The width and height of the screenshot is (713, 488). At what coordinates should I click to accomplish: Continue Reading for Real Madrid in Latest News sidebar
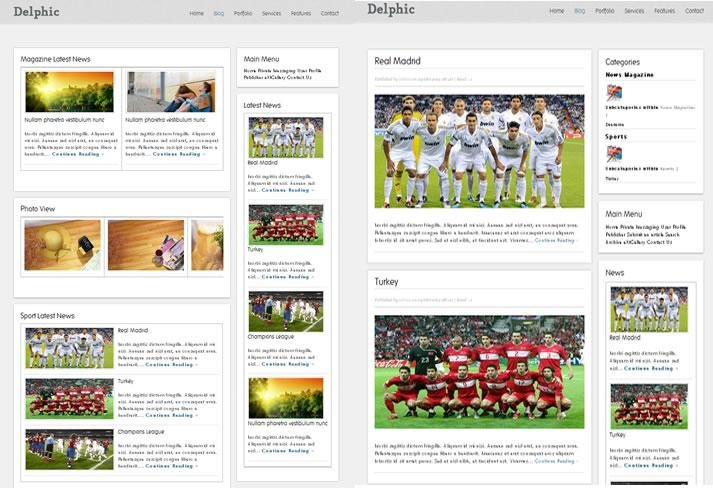287,190
